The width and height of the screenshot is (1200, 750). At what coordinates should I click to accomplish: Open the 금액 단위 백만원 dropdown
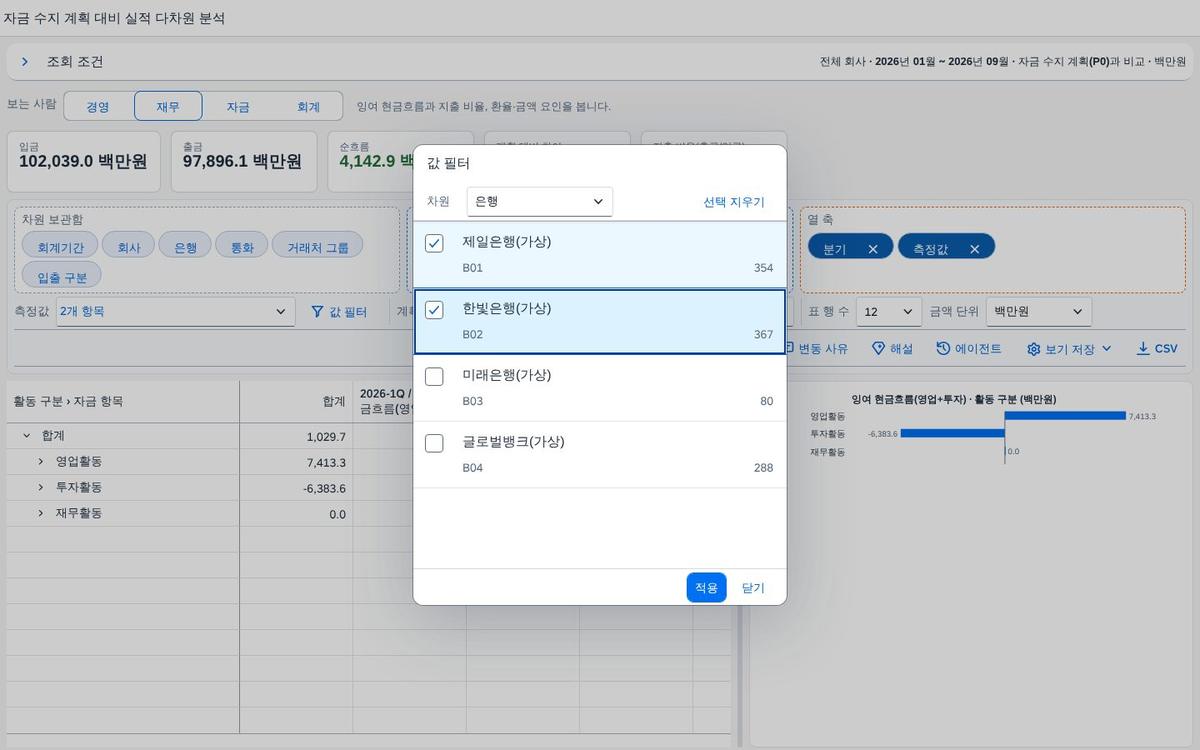click(1038, 312)
